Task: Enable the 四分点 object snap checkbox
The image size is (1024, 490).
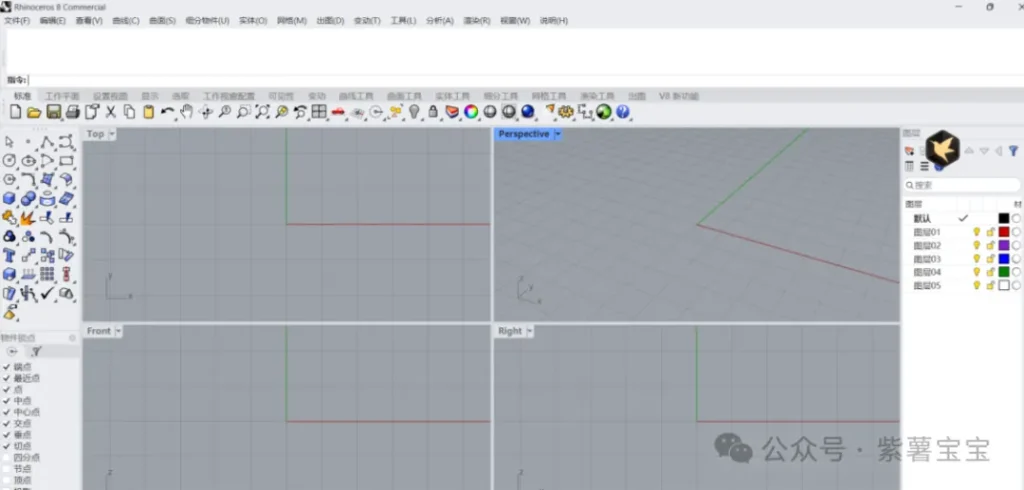Action: click(7, 457)
